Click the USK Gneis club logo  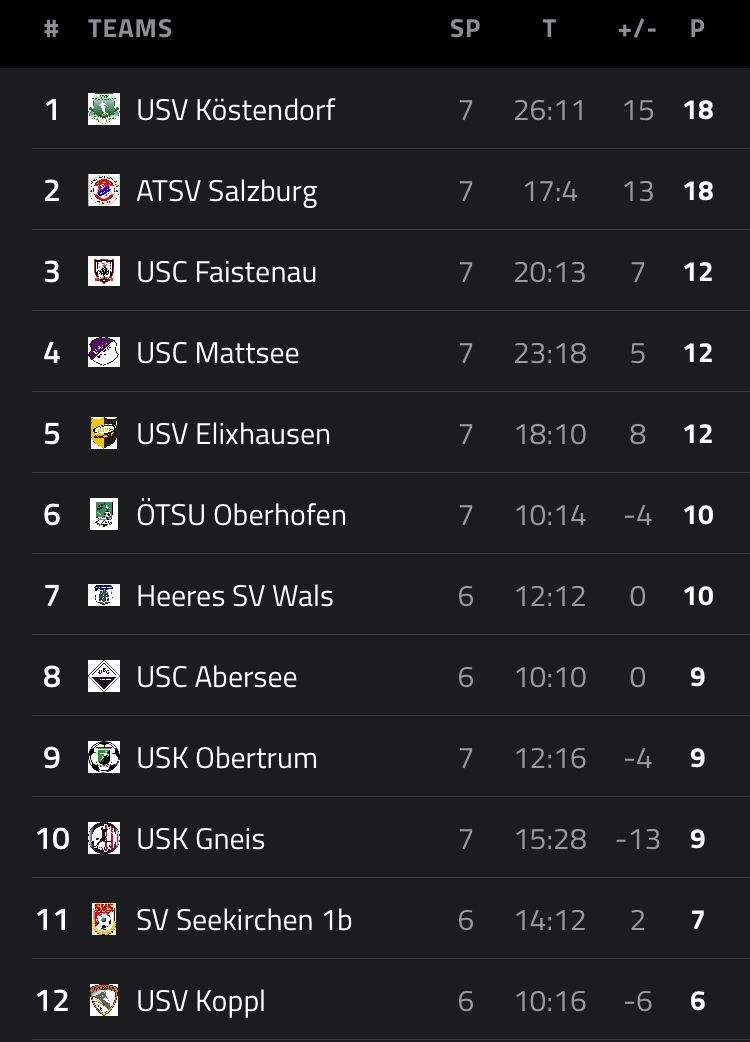click(x=104, y=838)
